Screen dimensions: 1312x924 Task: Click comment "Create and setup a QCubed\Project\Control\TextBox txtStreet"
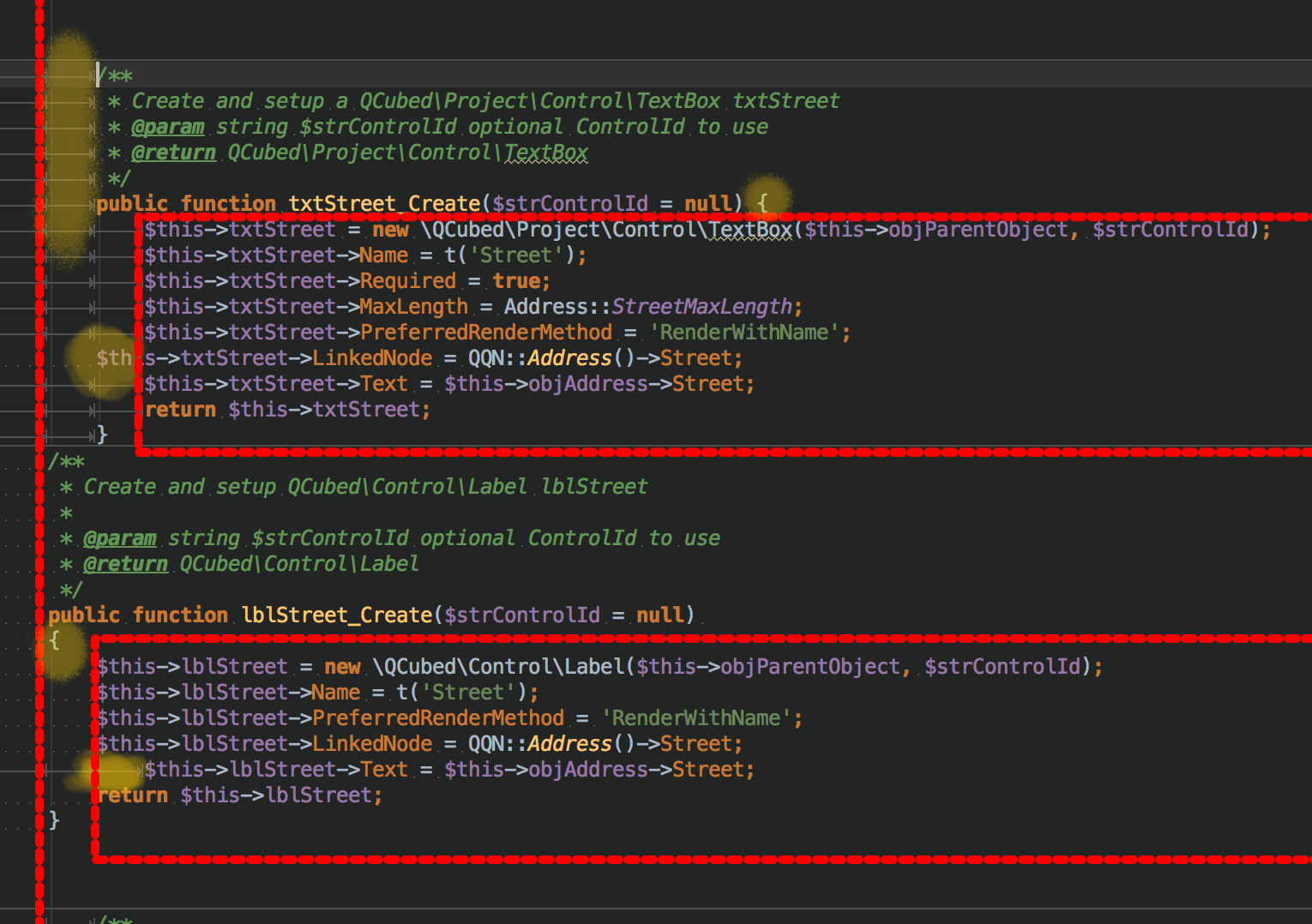(485, 101)
